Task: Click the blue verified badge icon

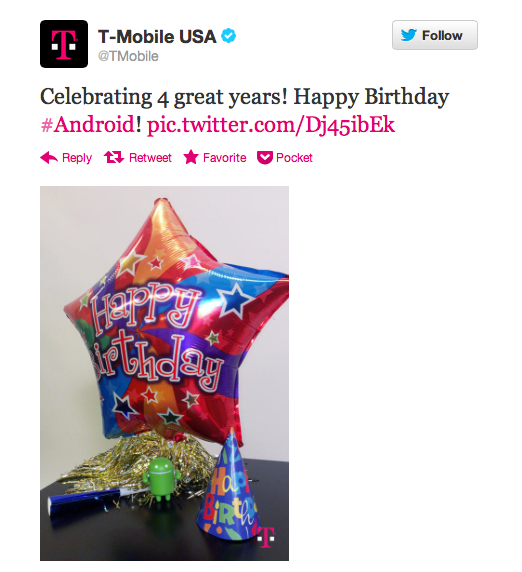Action: tap(229, 36)
